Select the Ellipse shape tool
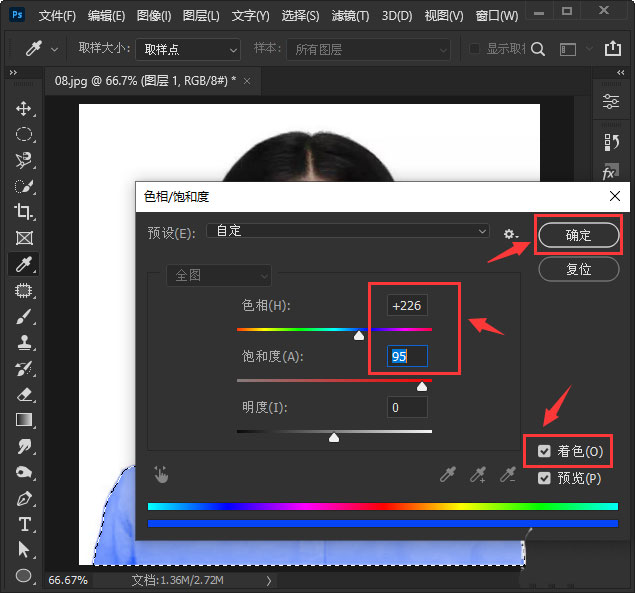 (x=23, y=575)
